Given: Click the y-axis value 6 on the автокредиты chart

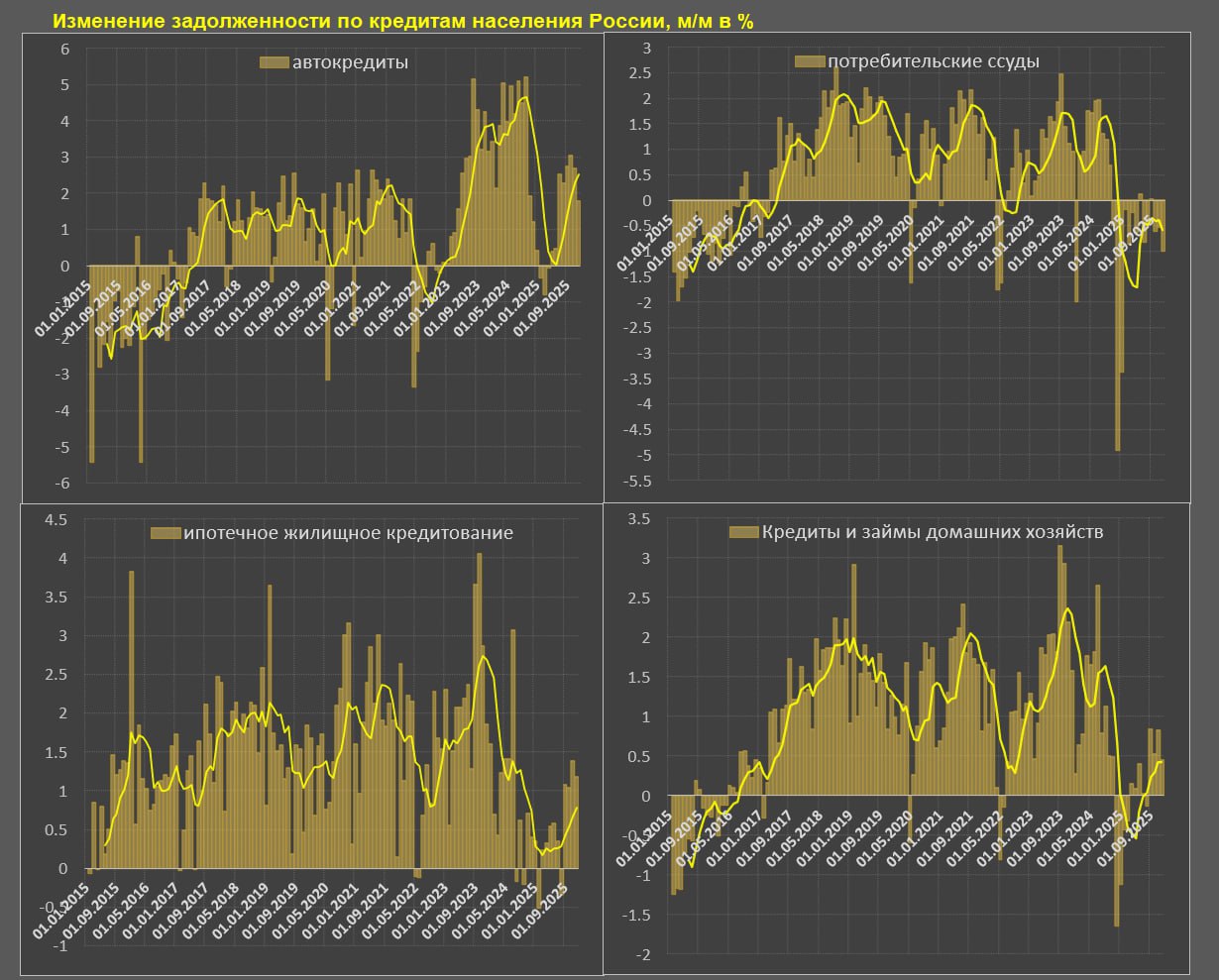Looking at the screenshot, I should click(65, 49).
